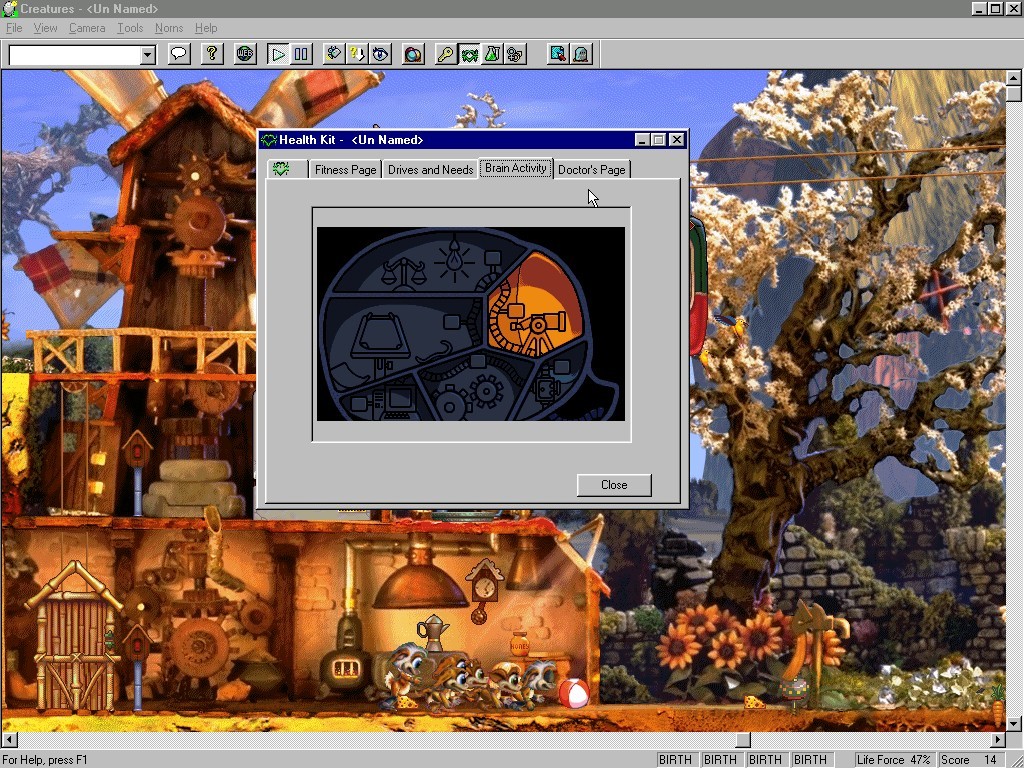Click the monitor with pointer toolbar icon

click(x=558, y=54)
